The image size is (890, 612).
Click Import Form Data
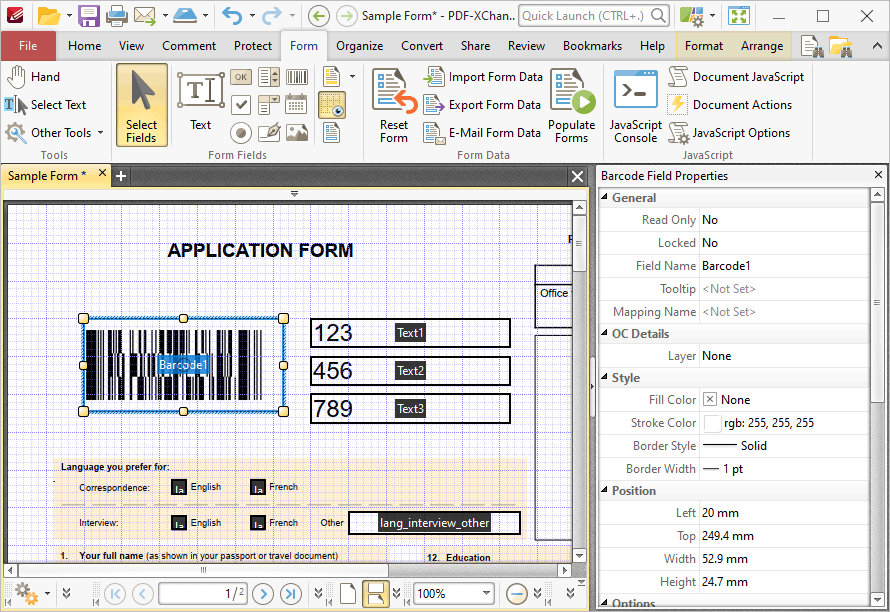coord(484,77)
